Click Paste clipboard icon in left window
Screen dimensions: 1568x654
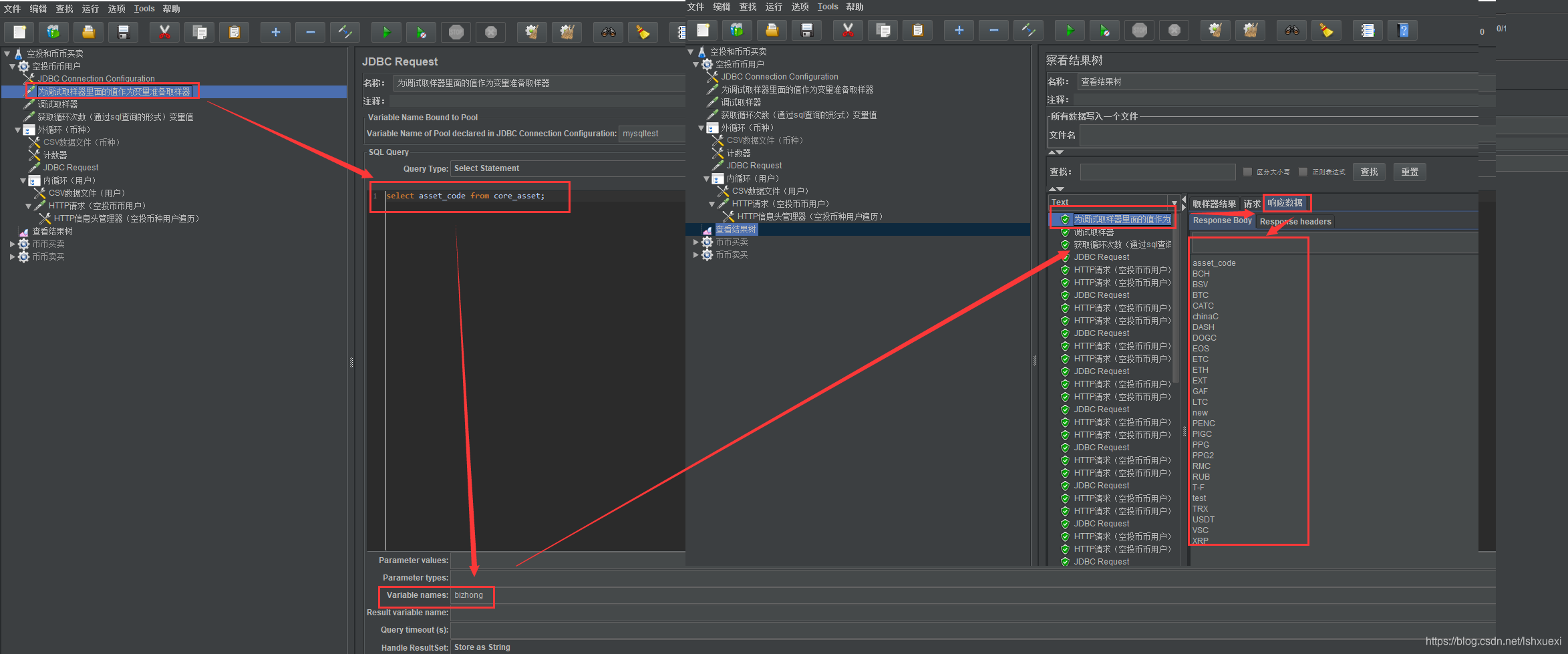[x=234, y=32]
